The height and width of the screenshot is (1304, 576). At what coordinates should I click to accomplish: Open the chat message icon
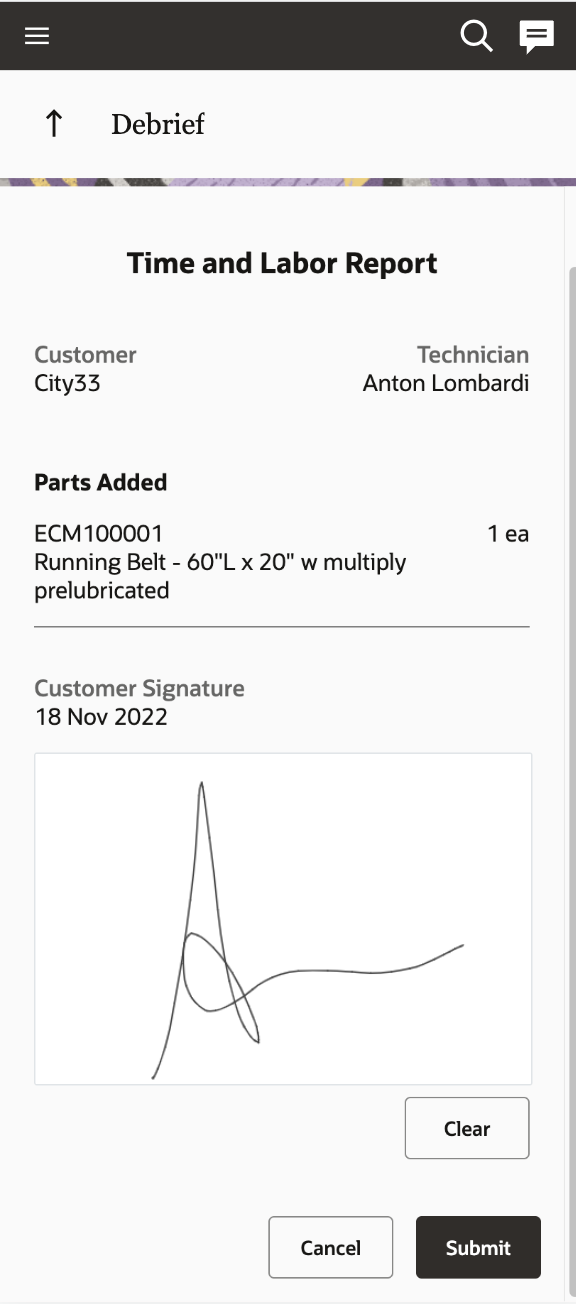(537, 37)
